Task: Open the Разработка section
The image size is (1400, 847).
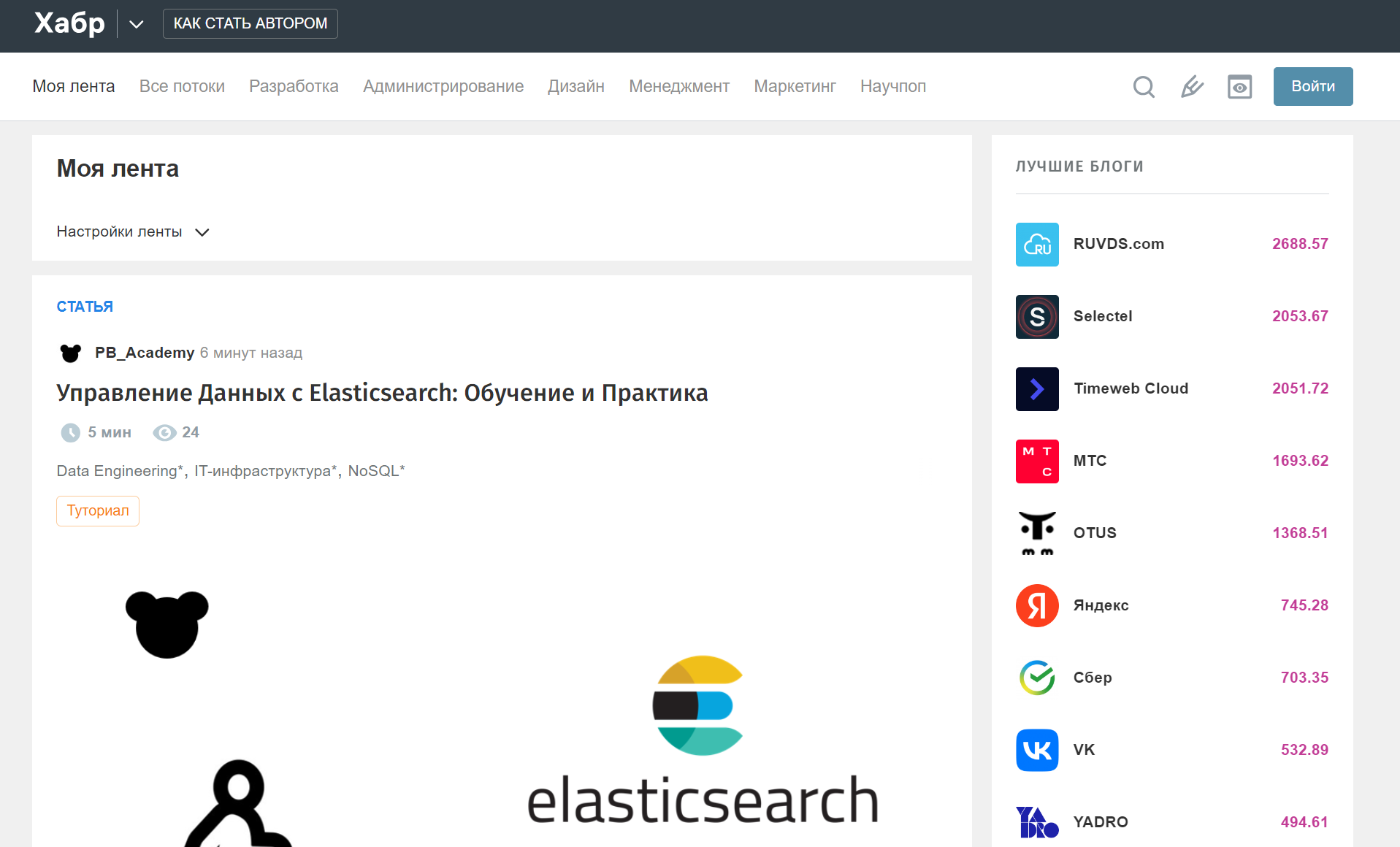Action: tap(294, 86)
